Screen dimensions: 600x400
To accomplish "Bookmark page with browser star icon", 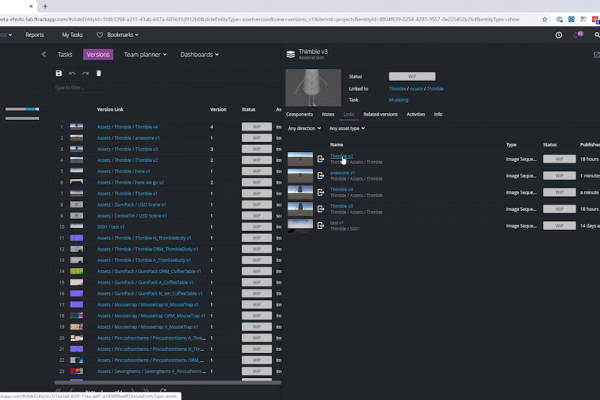I will click(x=545, y=19).
